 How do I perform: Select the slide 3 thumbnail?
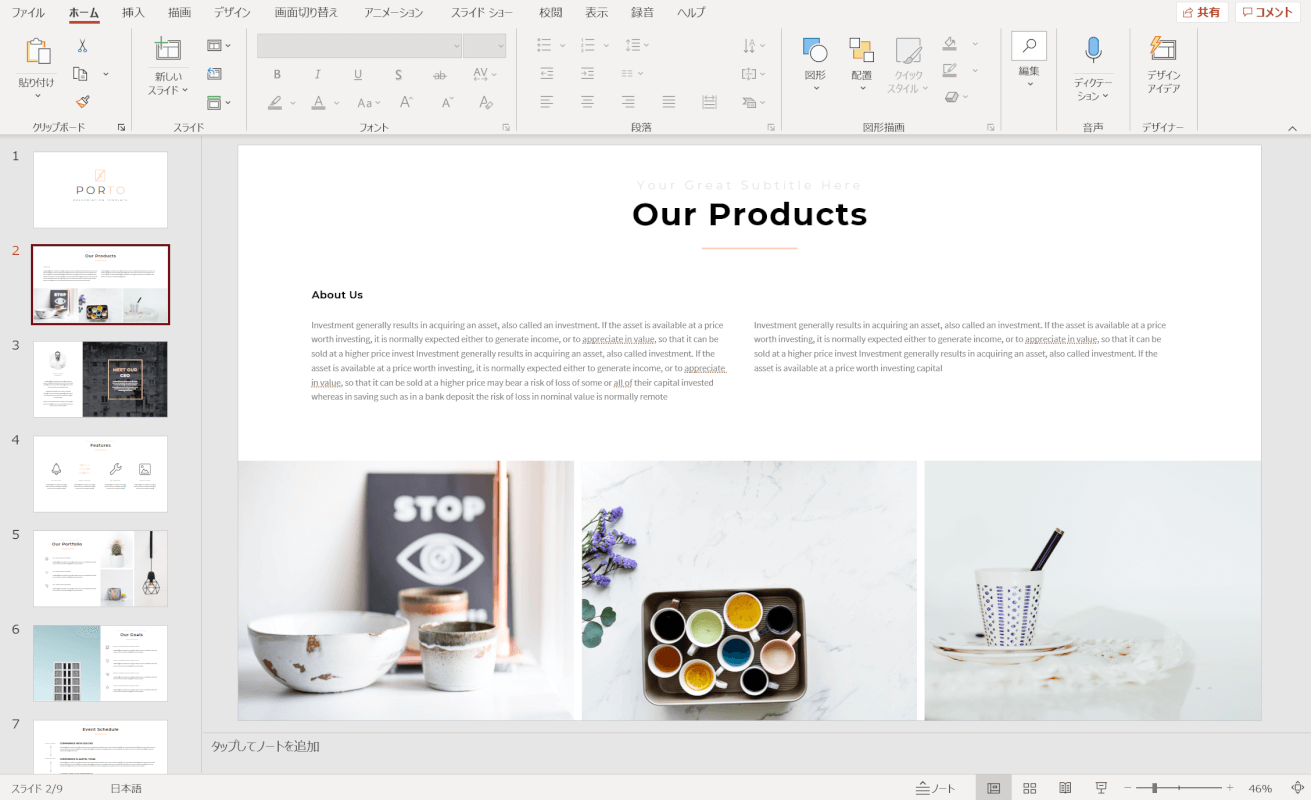click(100, 379)
